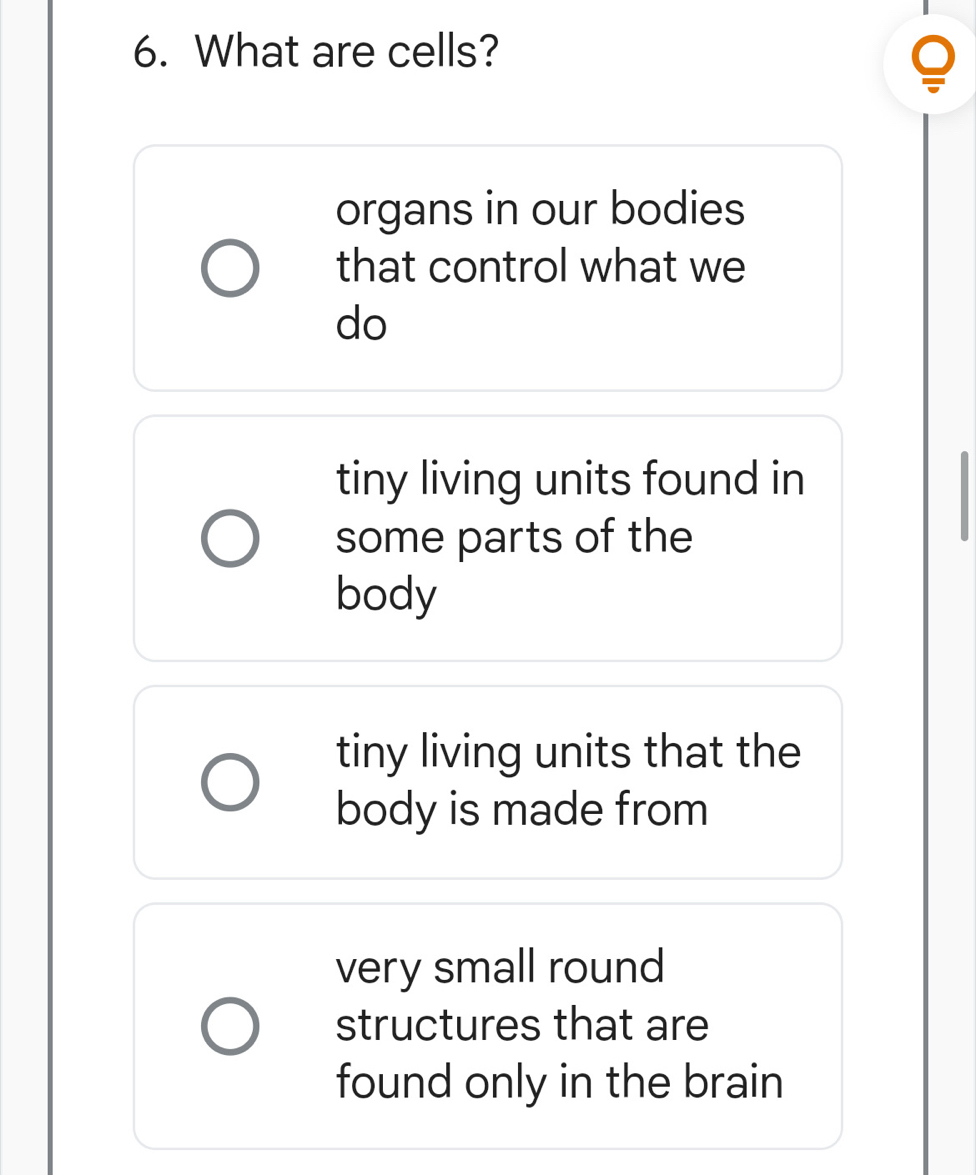Click the radio circle of the fourth answer
Viewport: 976px width, 1175px height.
click(x=230, y=1025)
